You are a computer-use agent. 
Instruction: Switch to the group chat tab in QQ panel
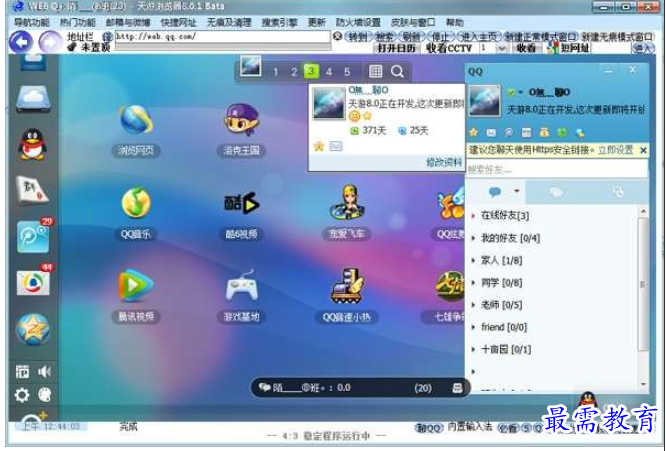tap(556, 192)
